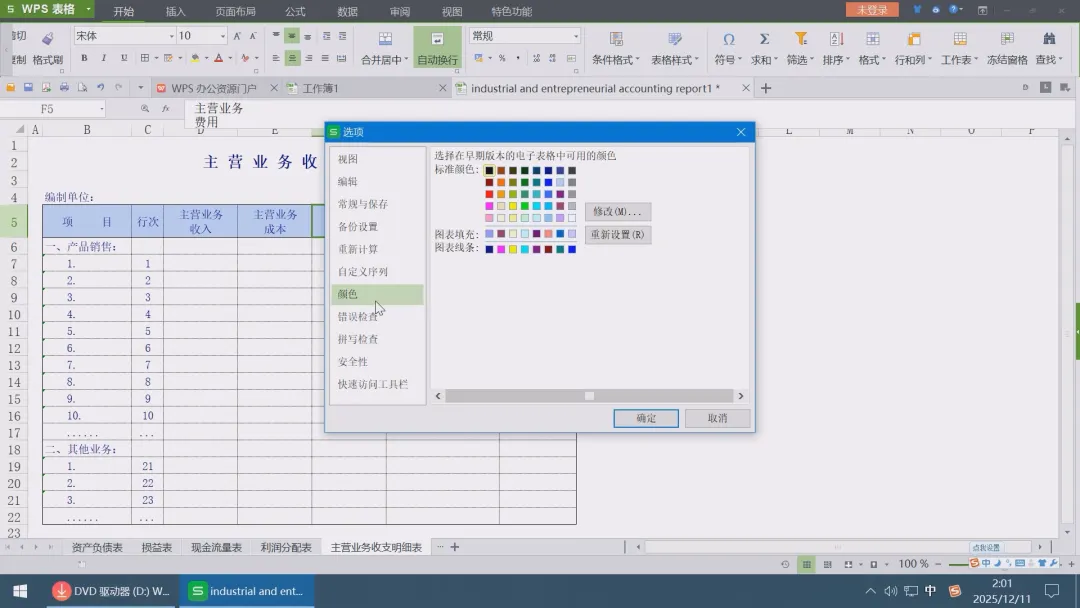Click the percent style icon
The width and height of the screenshot is (1080, 608).
click(502, 59)
